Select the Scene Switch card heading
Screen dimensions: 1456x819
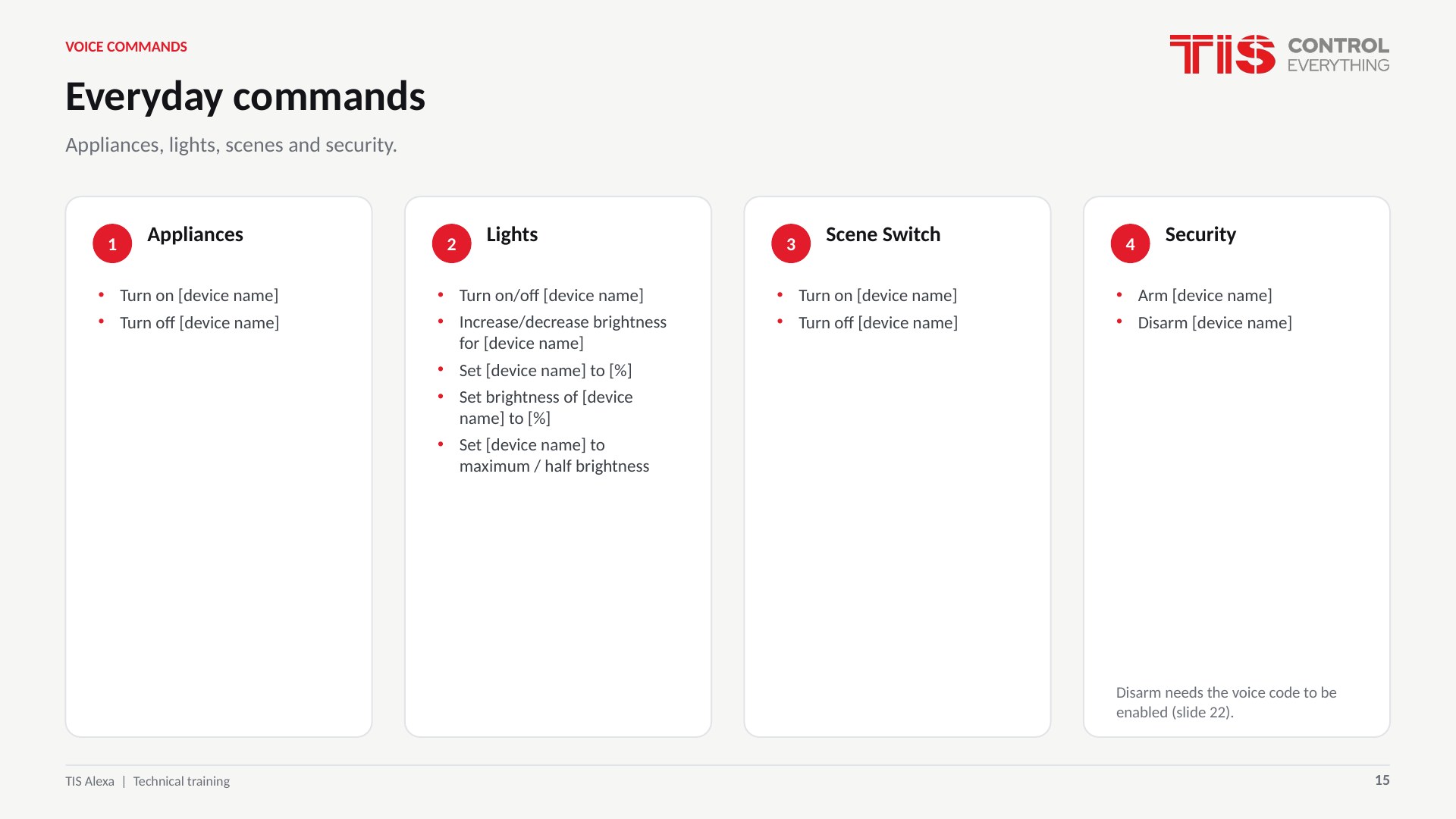883,234
